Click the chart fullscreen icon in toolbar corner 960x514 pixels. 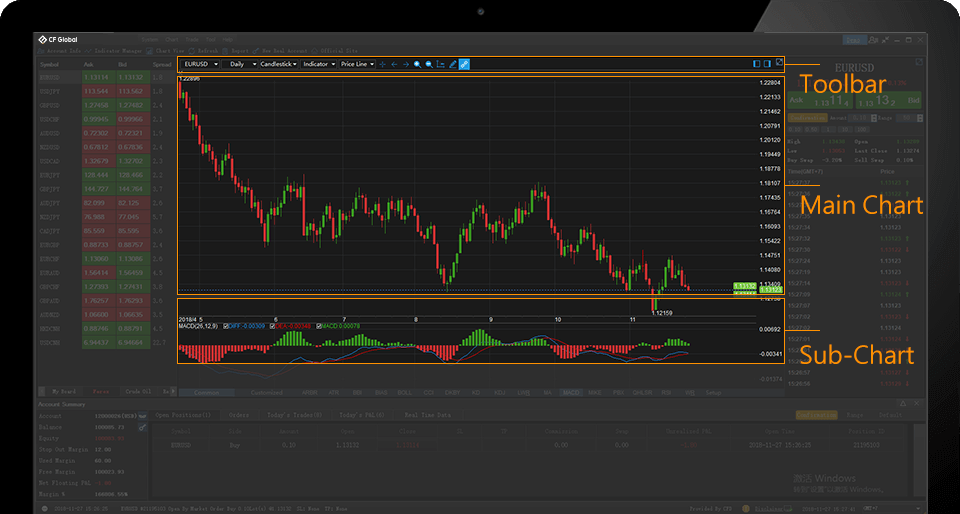click(779, 62)
